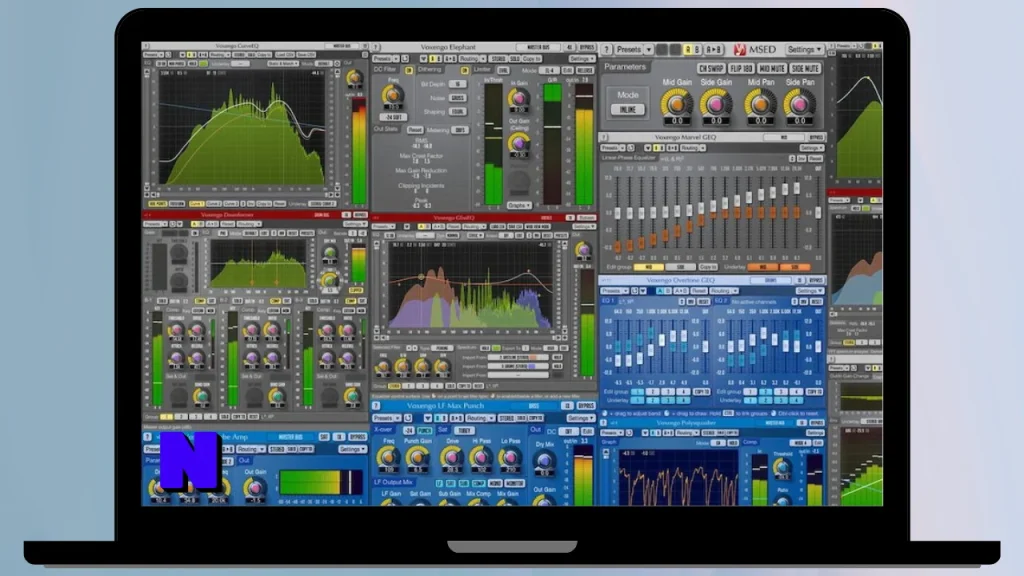The image size is (1024, 576).
Task: Toggle MSED SIDE MUTE
Action: coord(805,68)
